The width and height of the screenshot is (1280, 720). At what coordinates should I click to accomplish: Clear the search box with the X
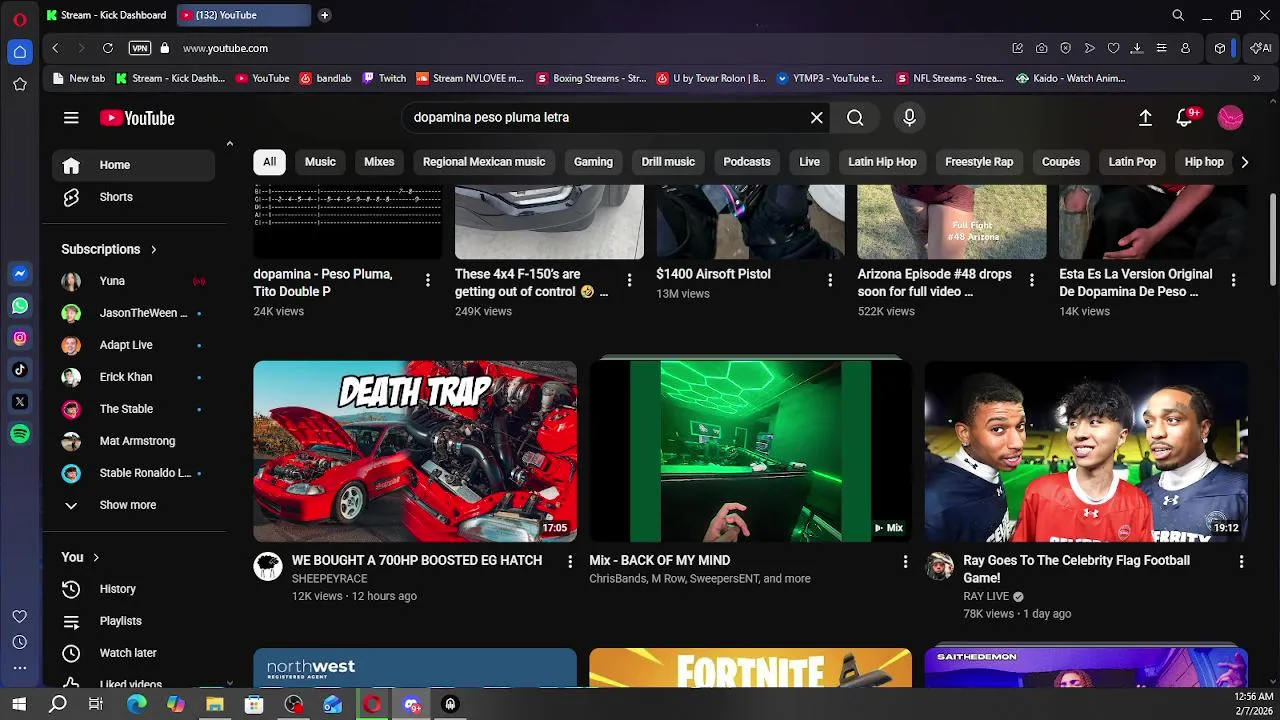(817, 118)
